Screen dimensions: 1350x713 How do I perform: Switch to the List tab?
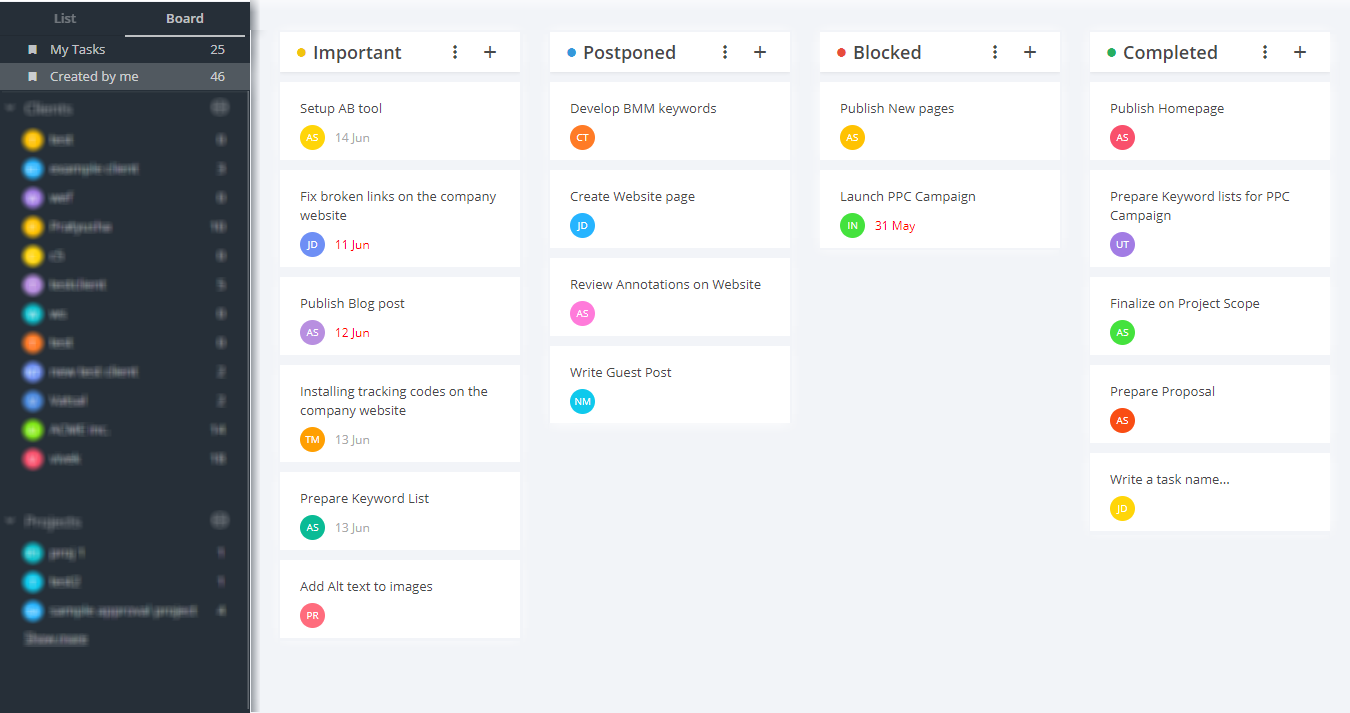tap(64, 17)
